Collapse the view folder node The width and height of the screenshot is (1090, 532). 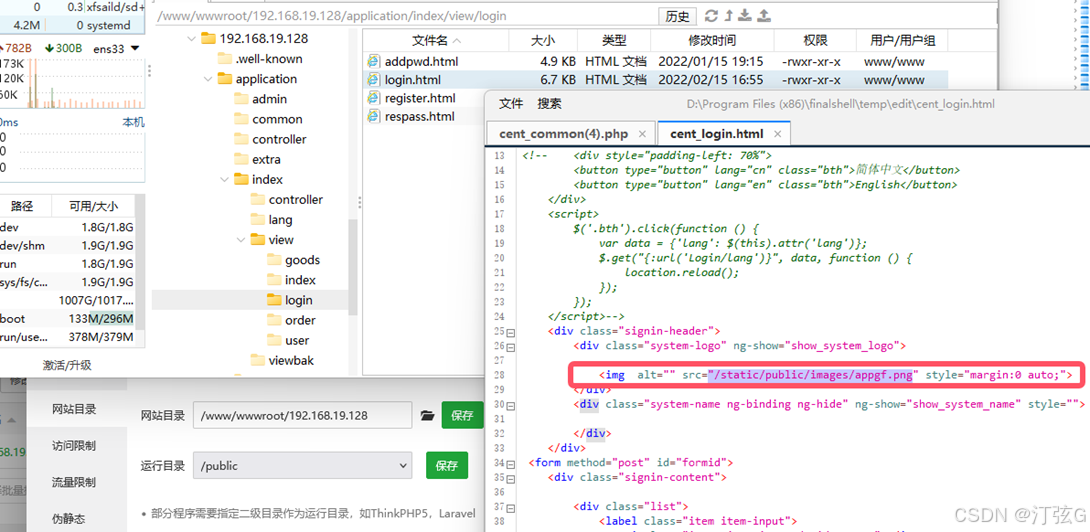(x=241, y=240)
